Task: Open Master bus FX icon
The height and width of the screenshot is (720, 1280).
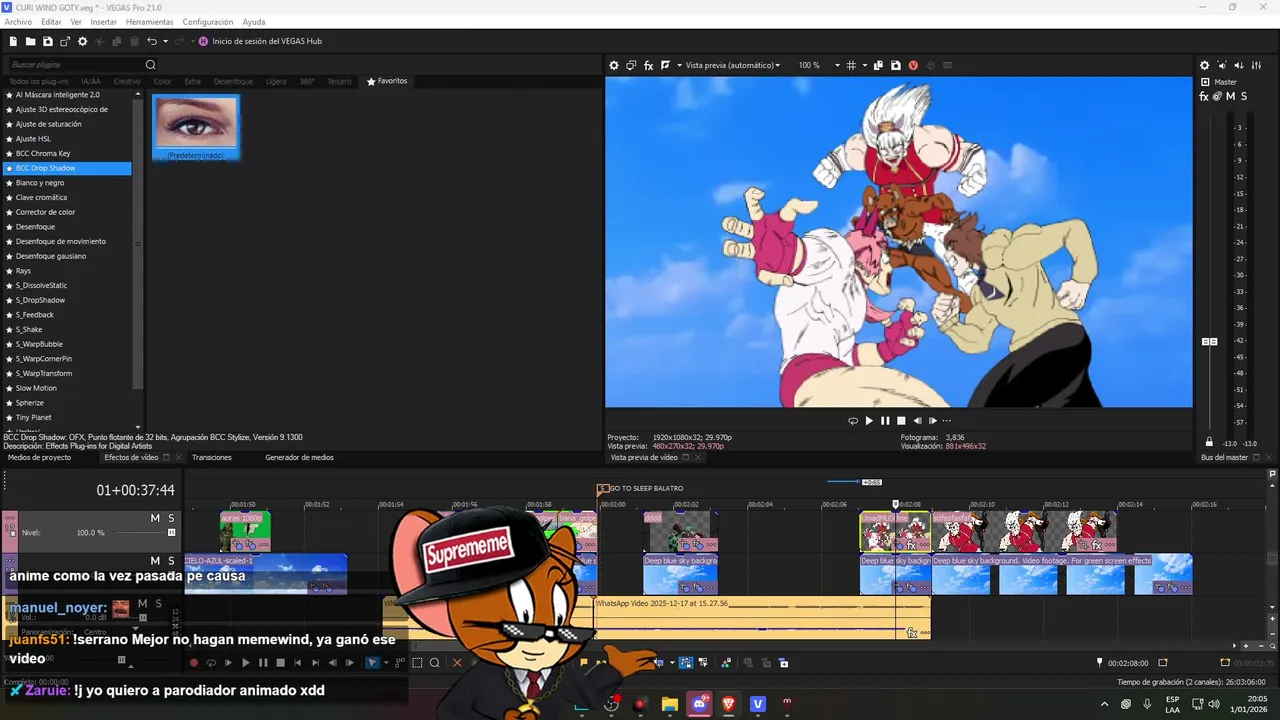Action: [1204, 96]
